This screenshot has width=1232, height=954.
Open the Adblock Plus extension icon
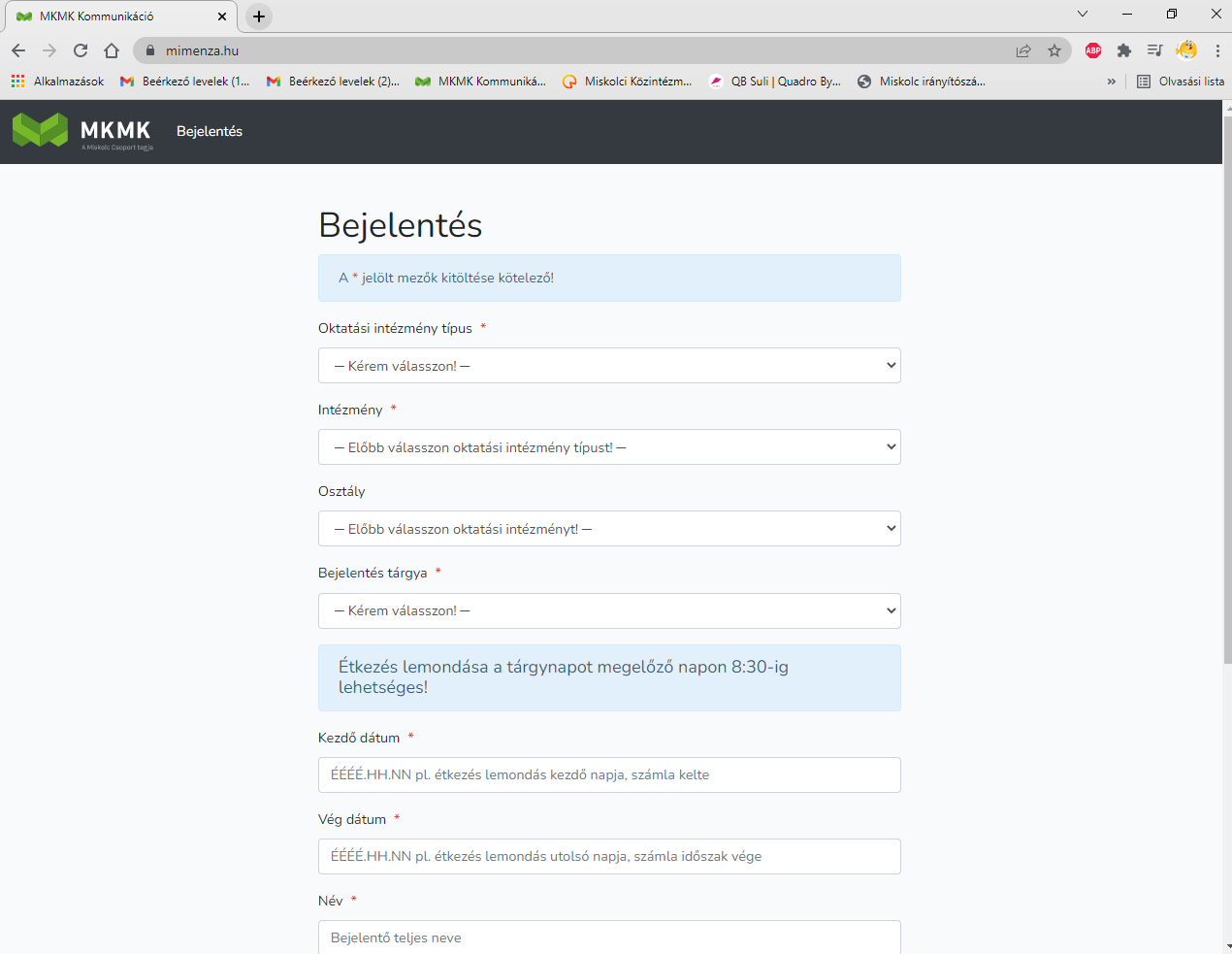tap(1093, 50)
